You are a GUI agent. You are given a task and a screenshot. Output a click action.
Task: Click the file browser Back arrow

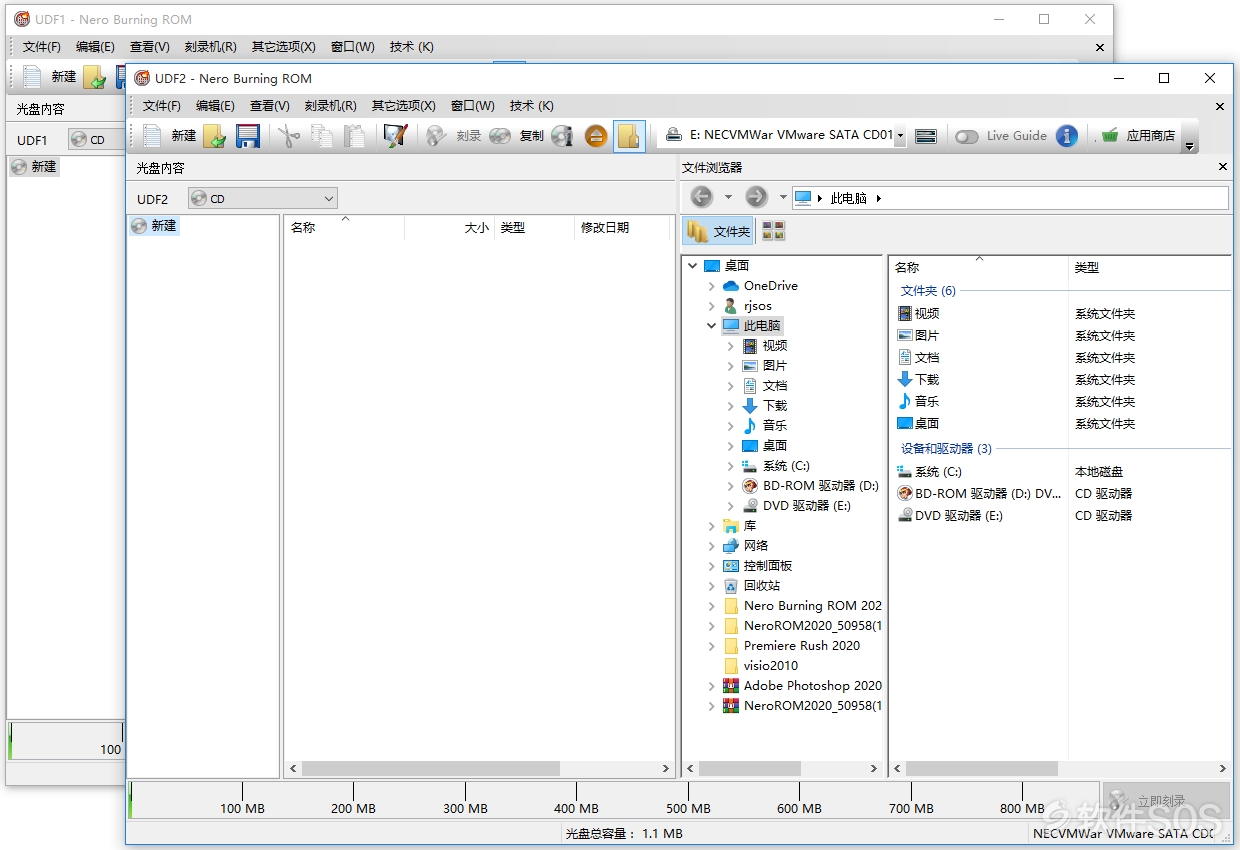pos(702,197)
